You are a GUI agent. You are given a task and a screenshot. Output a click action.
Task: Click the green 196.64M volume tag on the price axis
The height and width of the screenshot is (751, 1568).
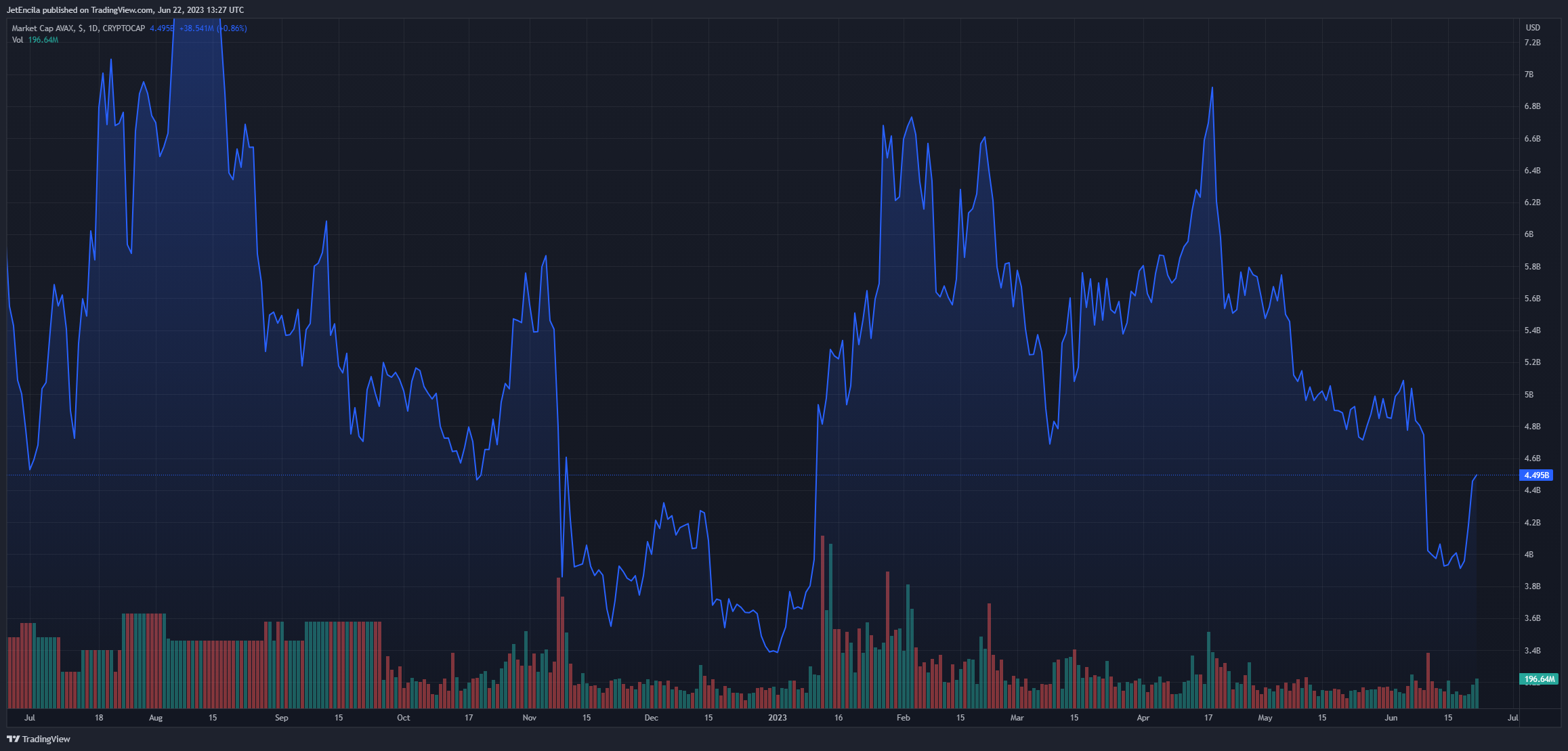1540,679
